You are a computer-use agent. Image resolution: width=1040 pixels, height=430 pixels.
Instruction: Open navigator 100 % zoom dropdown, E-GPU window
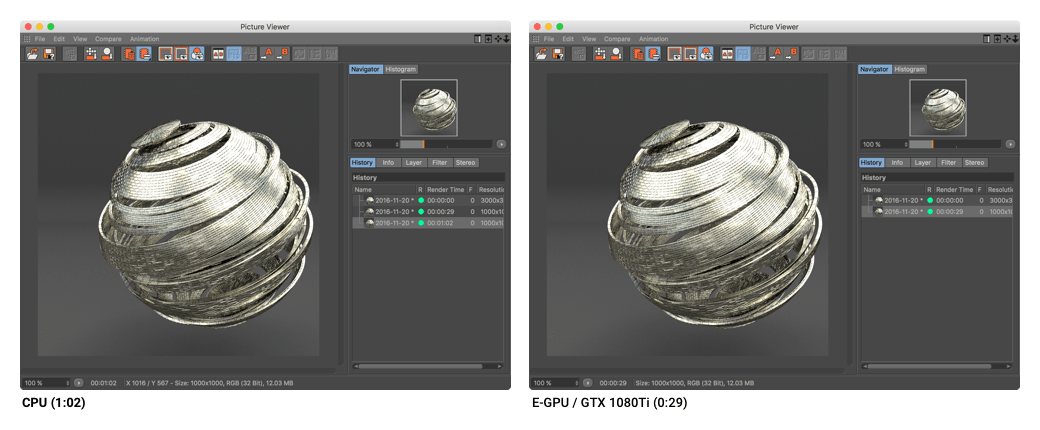883,144
